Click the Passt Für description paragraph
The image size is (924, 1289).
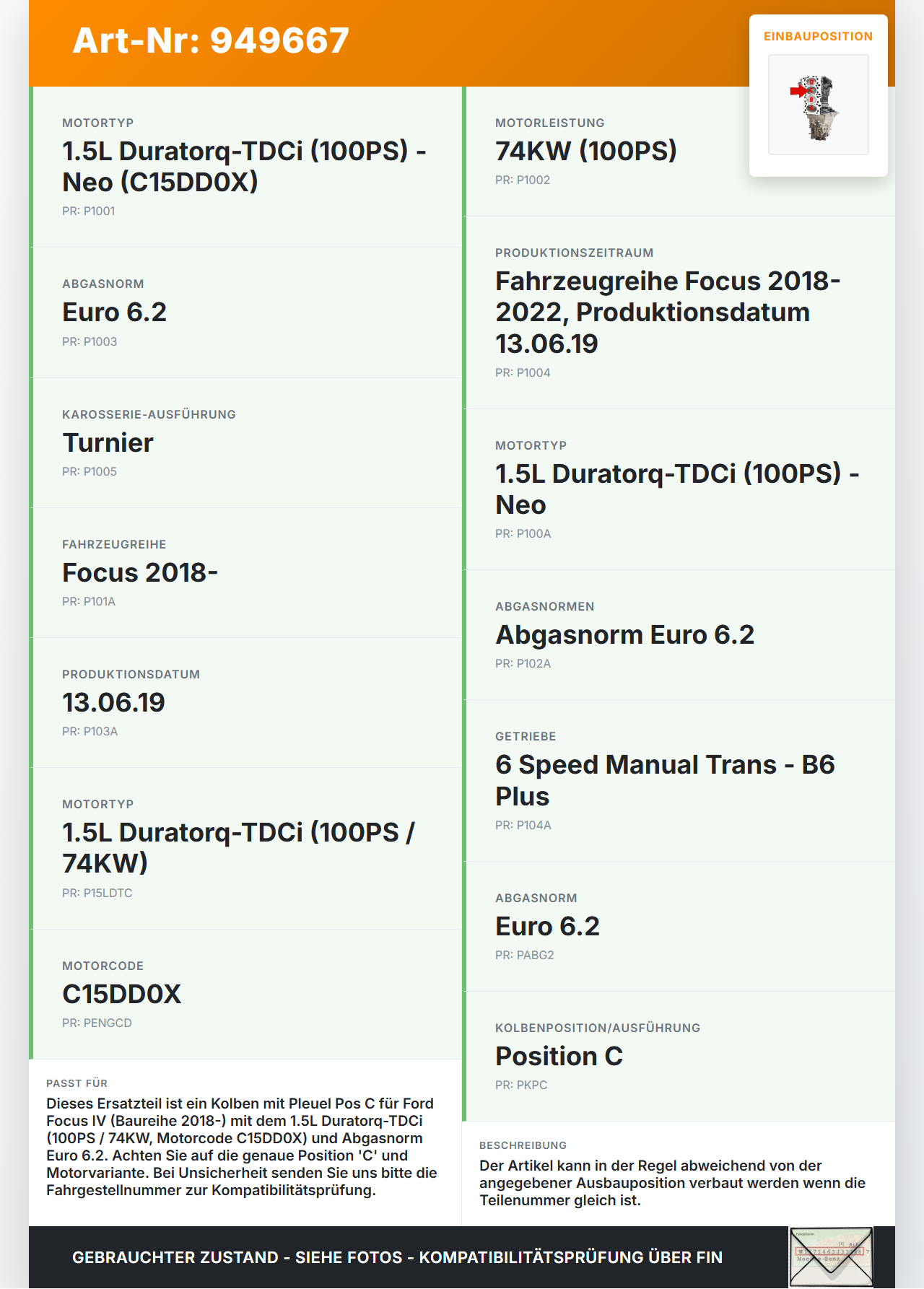coord(241,1146)
